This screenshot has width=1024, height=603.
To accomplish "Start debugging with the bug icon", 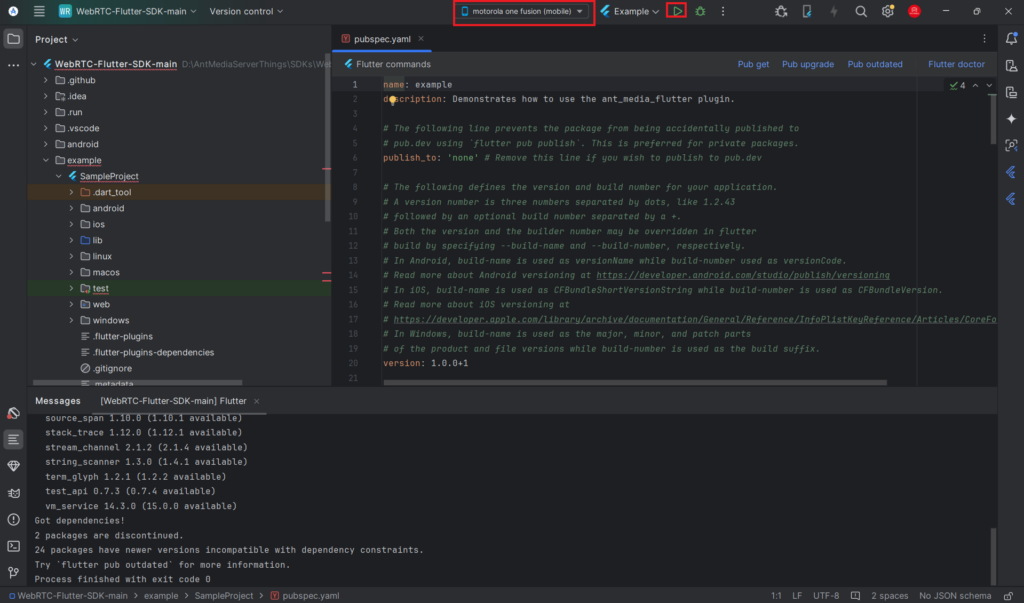I will [x=700, y=11].
